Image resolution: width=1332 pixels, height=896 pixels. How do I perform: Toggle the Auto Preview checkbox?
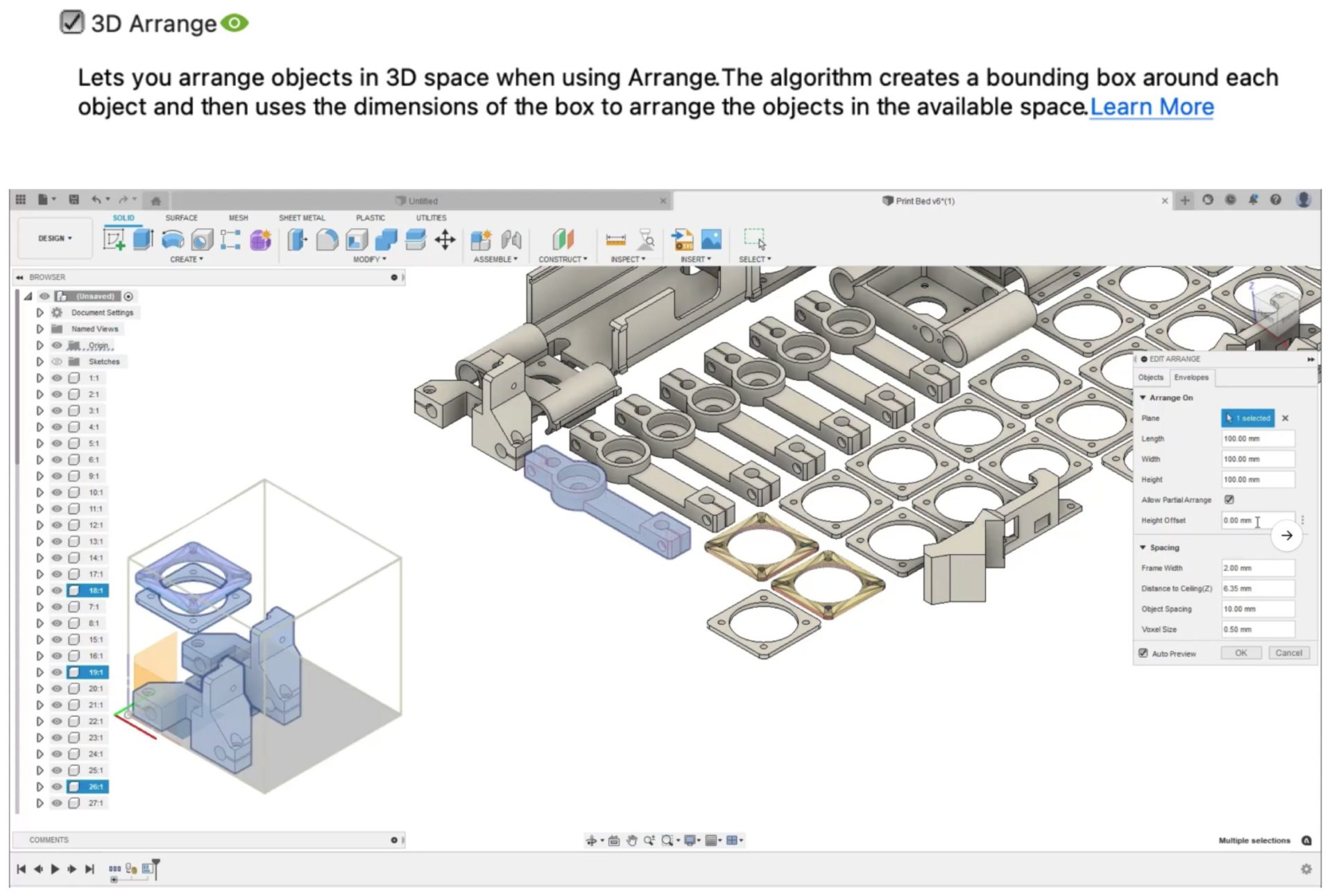(1143, 653)
